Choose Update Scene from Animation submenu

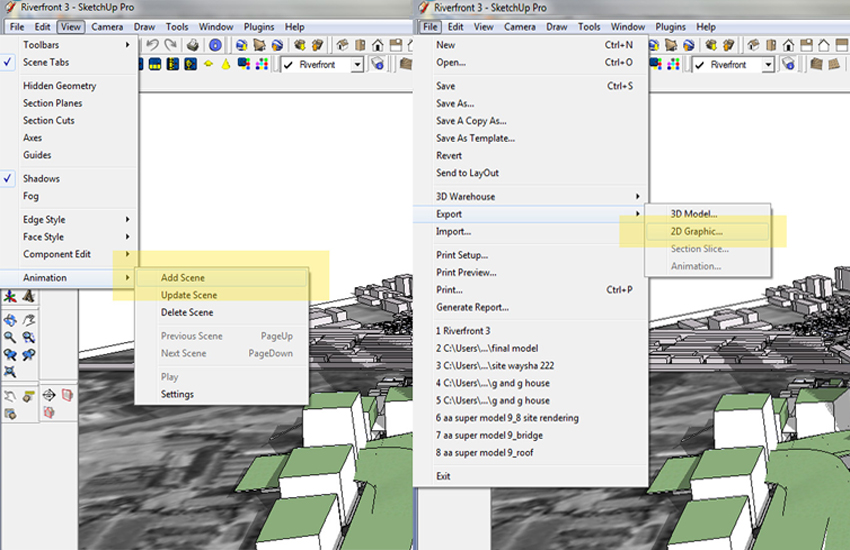[222, 295]
